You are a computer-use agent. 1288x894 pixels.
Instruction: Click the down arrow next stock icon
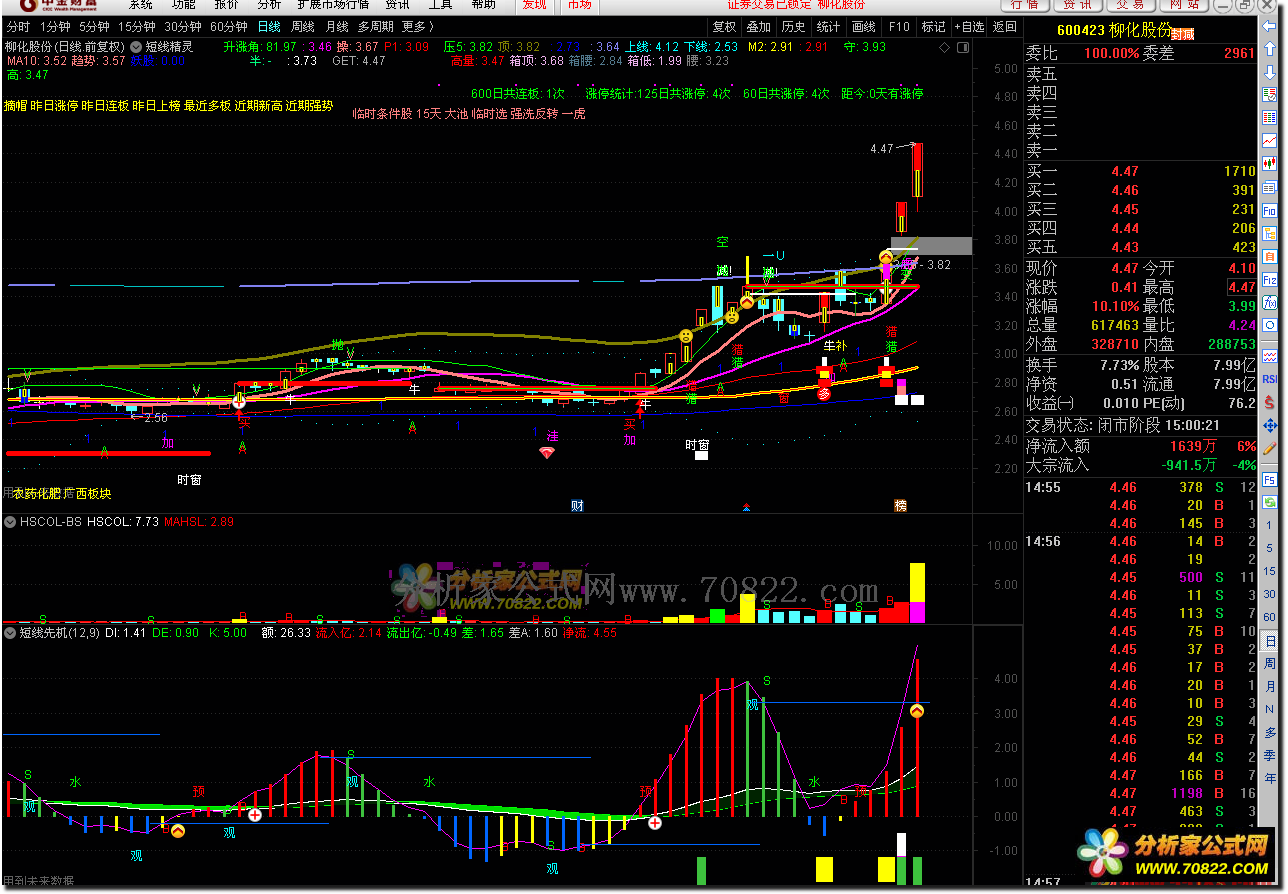pos(1269,71)
